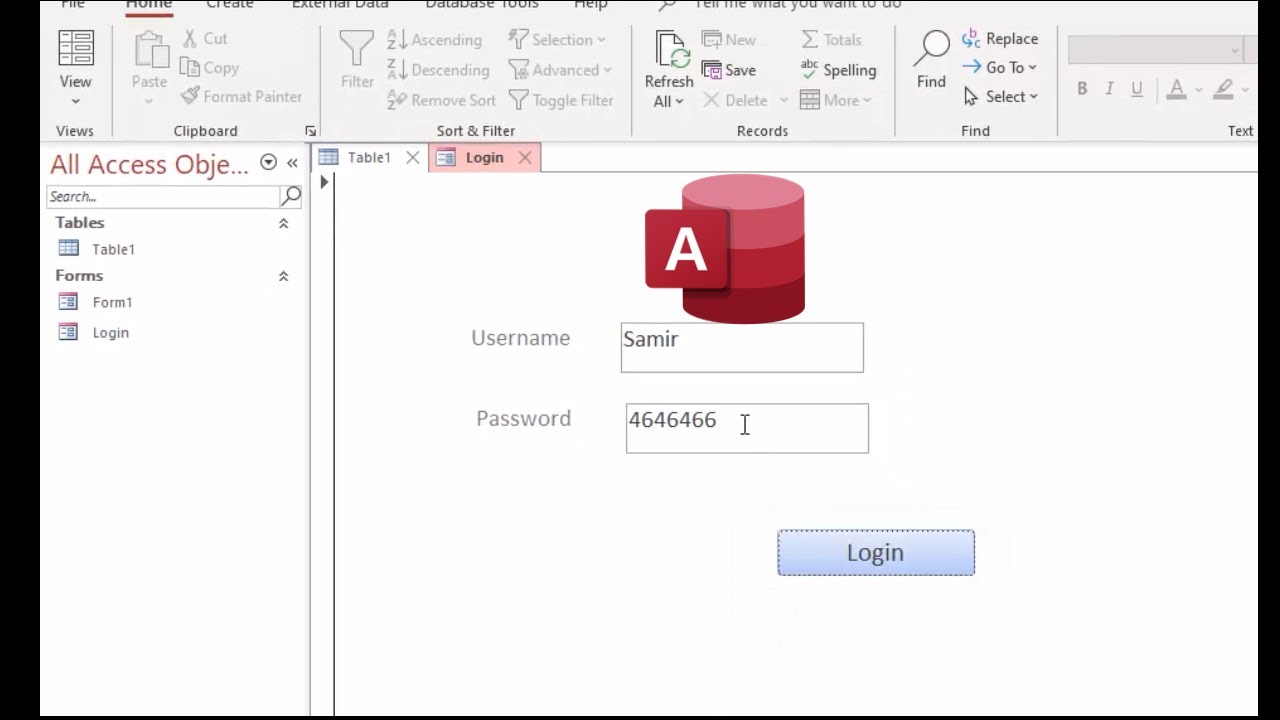The height and width of the screenshot is (720, 1280).
Task: Toggle Bold text formatting
Action: (1082, 89)
